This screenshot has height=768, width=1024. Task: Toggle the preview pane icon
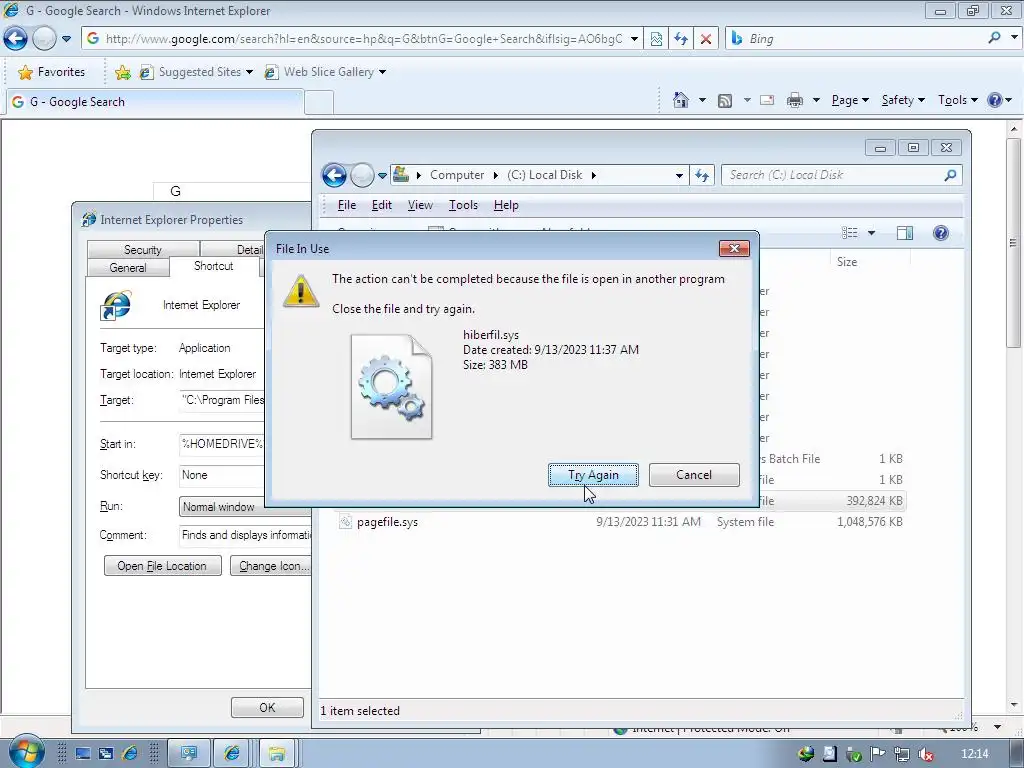pyautogui.click(x=904, y=233)
